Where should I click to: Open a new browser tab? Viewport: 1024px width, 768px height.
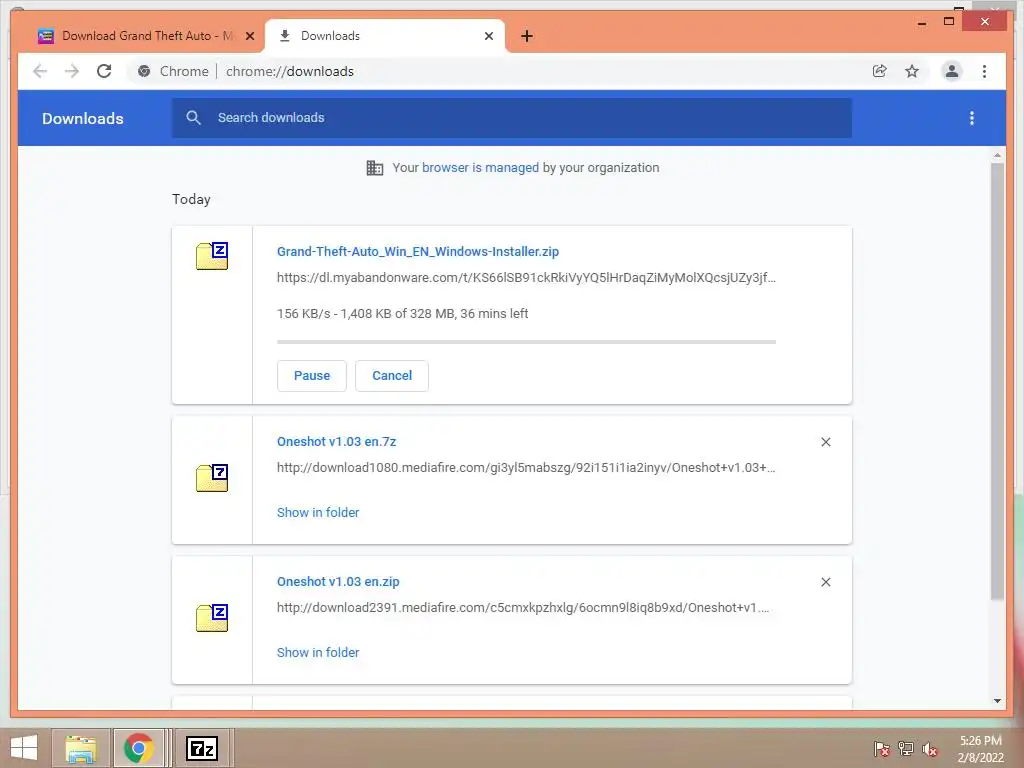tap(527, 36)
